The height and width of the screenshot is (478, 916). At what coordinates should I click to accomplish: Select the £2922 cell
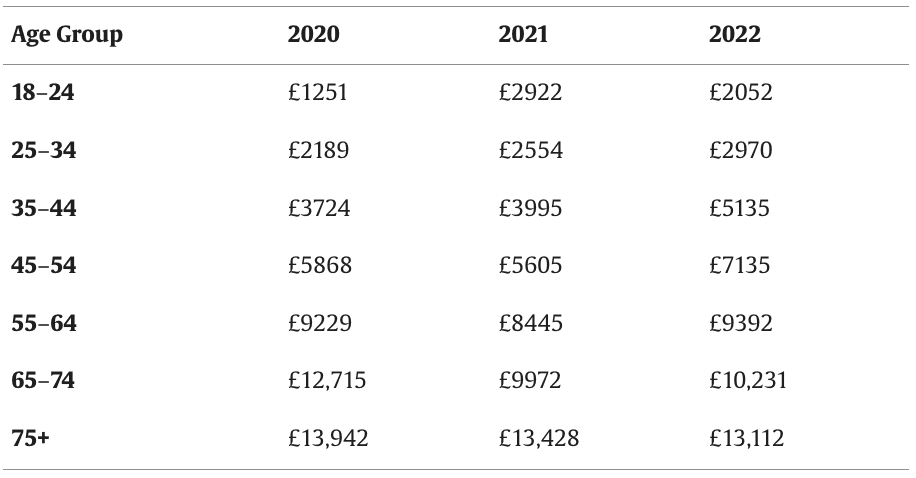pyautogui.click(x=530, y=93)
